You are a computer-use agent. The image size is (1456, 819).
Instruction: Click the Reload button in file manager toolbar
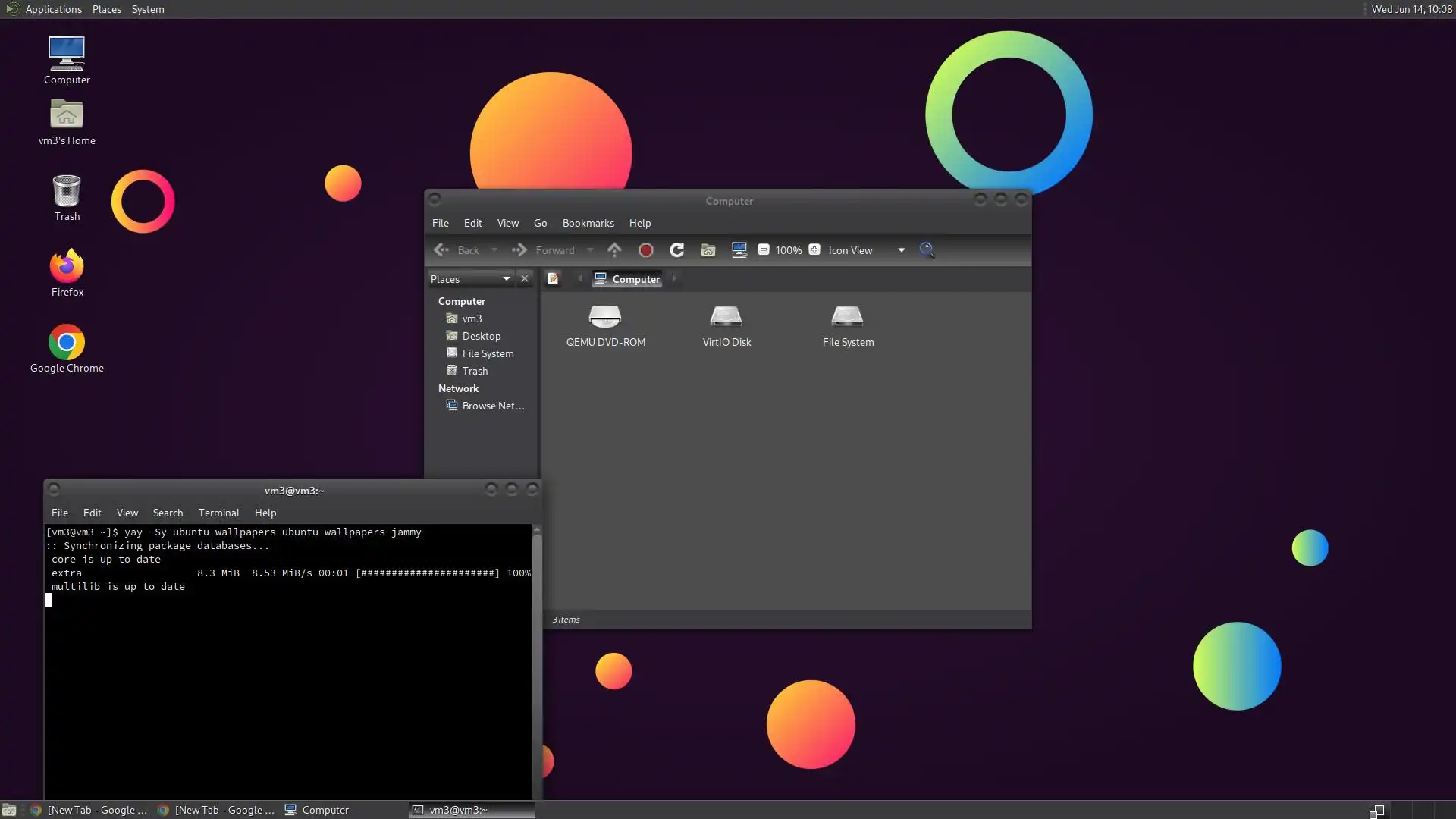click(677, 250)
